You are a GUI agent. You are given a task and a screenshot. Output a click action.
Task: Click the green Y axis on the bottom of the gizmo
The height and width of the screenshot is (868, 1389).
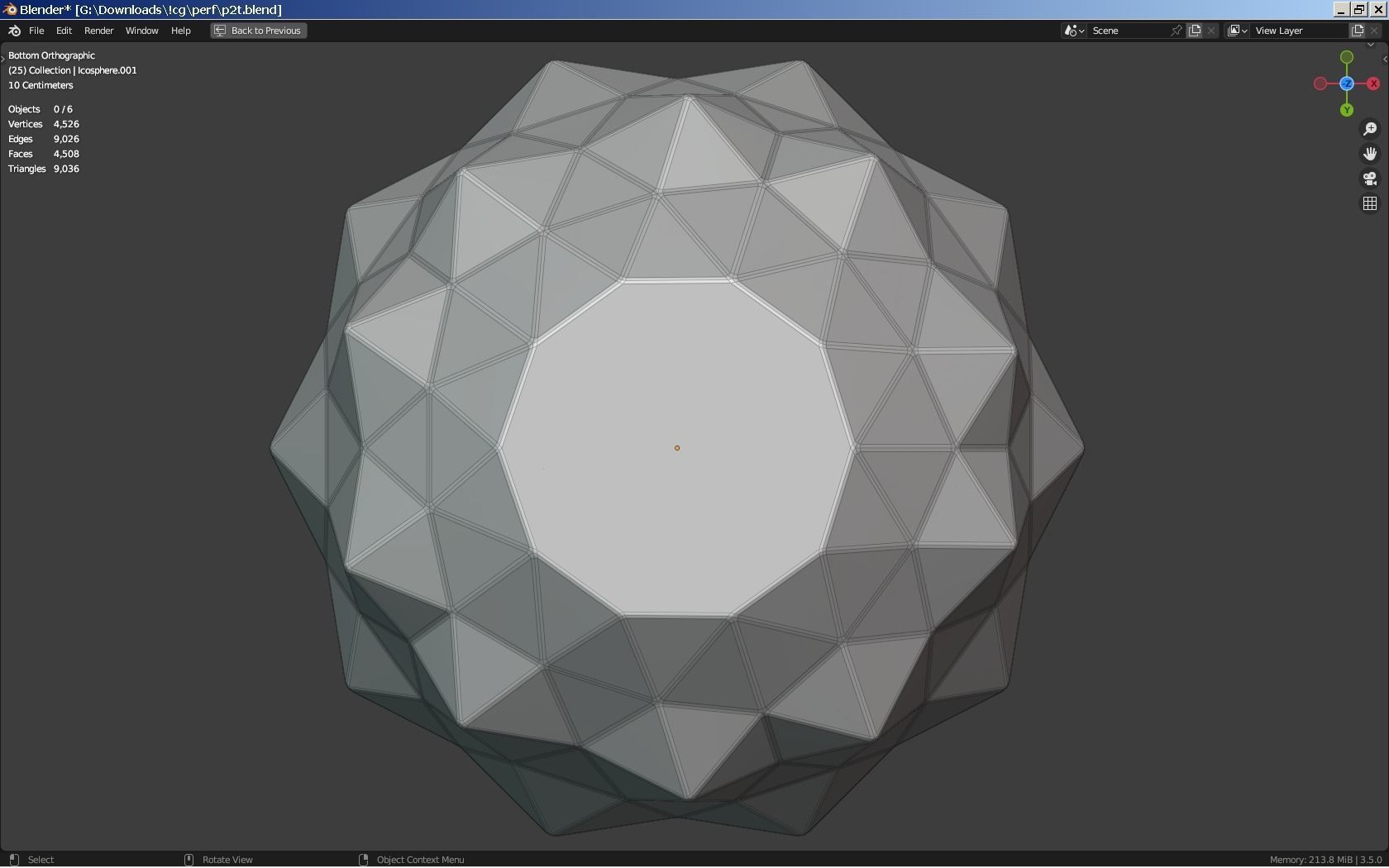1347,110
